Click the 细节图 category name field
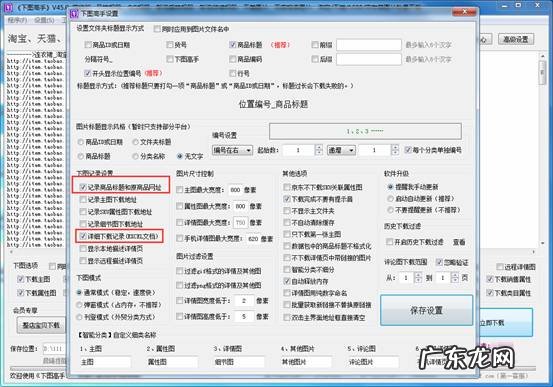Screen dimensions: 553x387 click(239, 362)
